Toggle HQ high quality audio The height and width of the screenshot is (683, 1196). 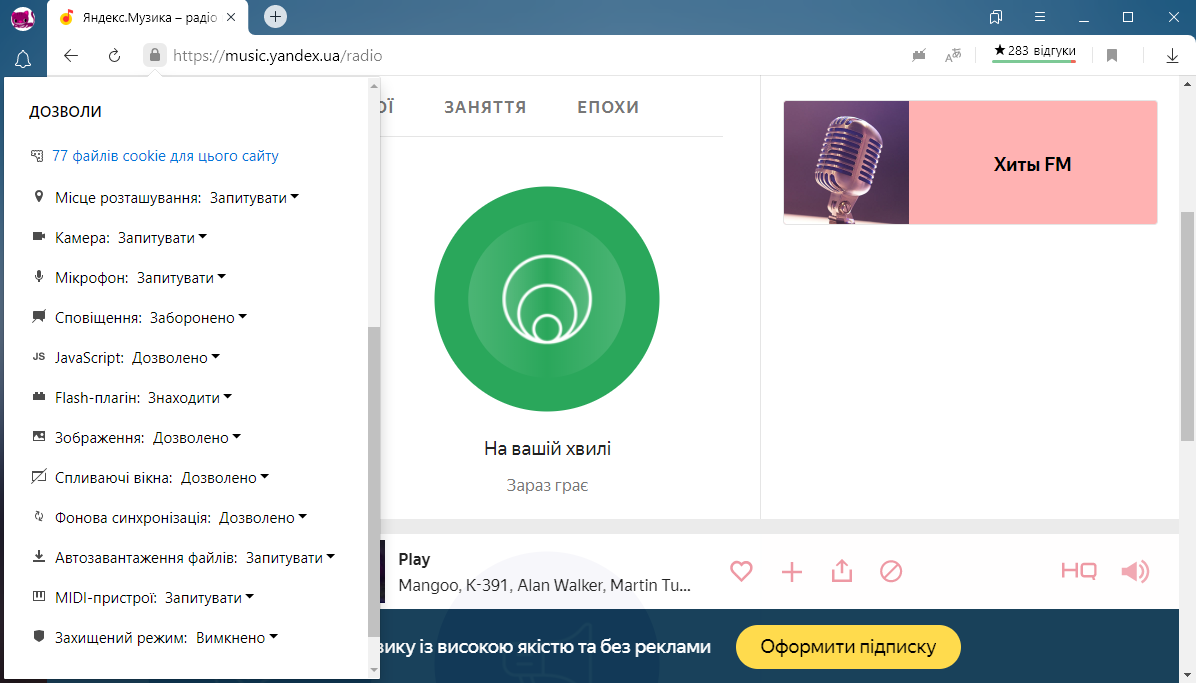1079,571
